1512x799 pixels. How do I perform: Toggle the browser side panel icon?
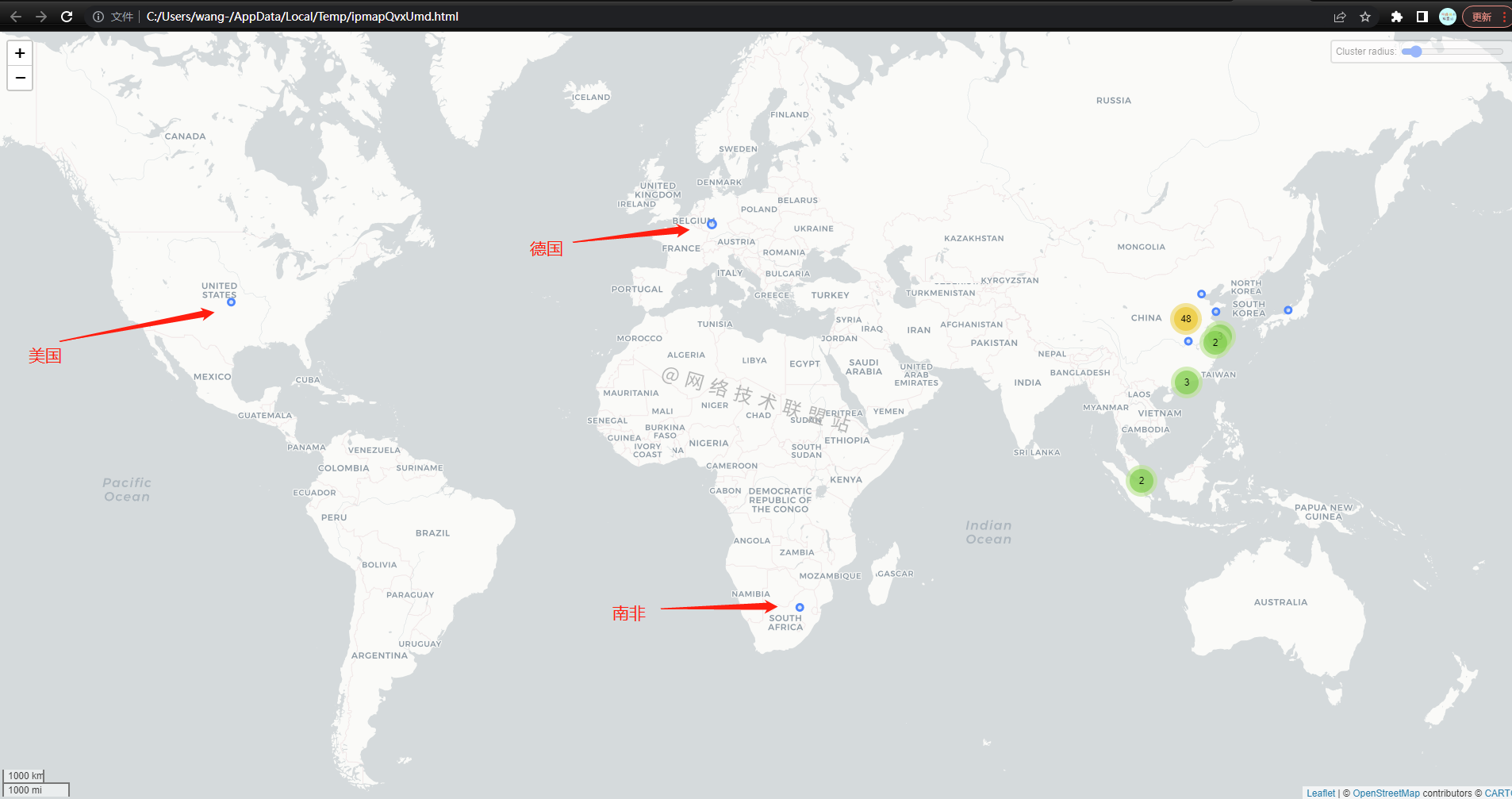pyautogui.click(x=1422, y=17)
